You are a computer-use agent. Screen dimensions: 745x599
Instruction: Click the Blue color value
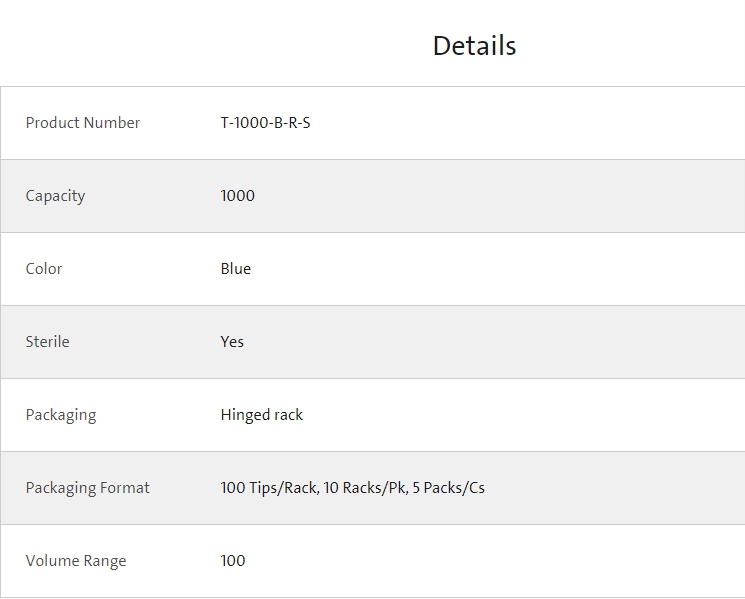tap(236, 269)
